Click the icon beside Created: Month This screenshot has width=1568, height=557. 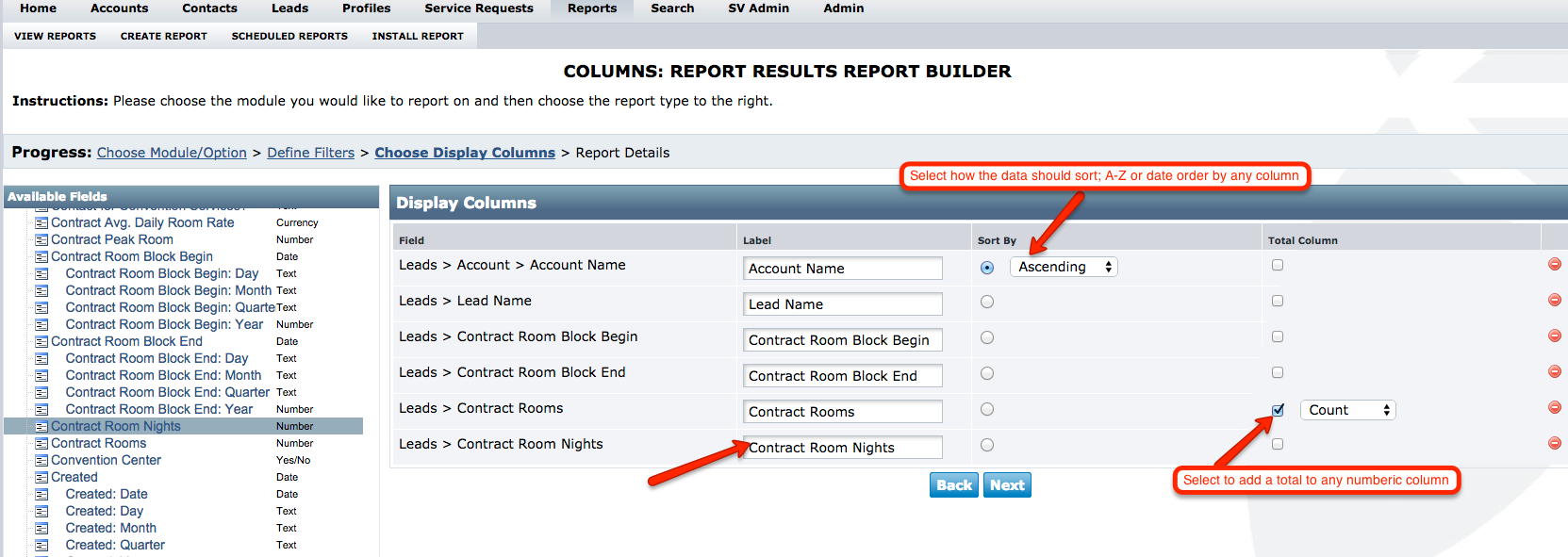(x=41, y=529)
